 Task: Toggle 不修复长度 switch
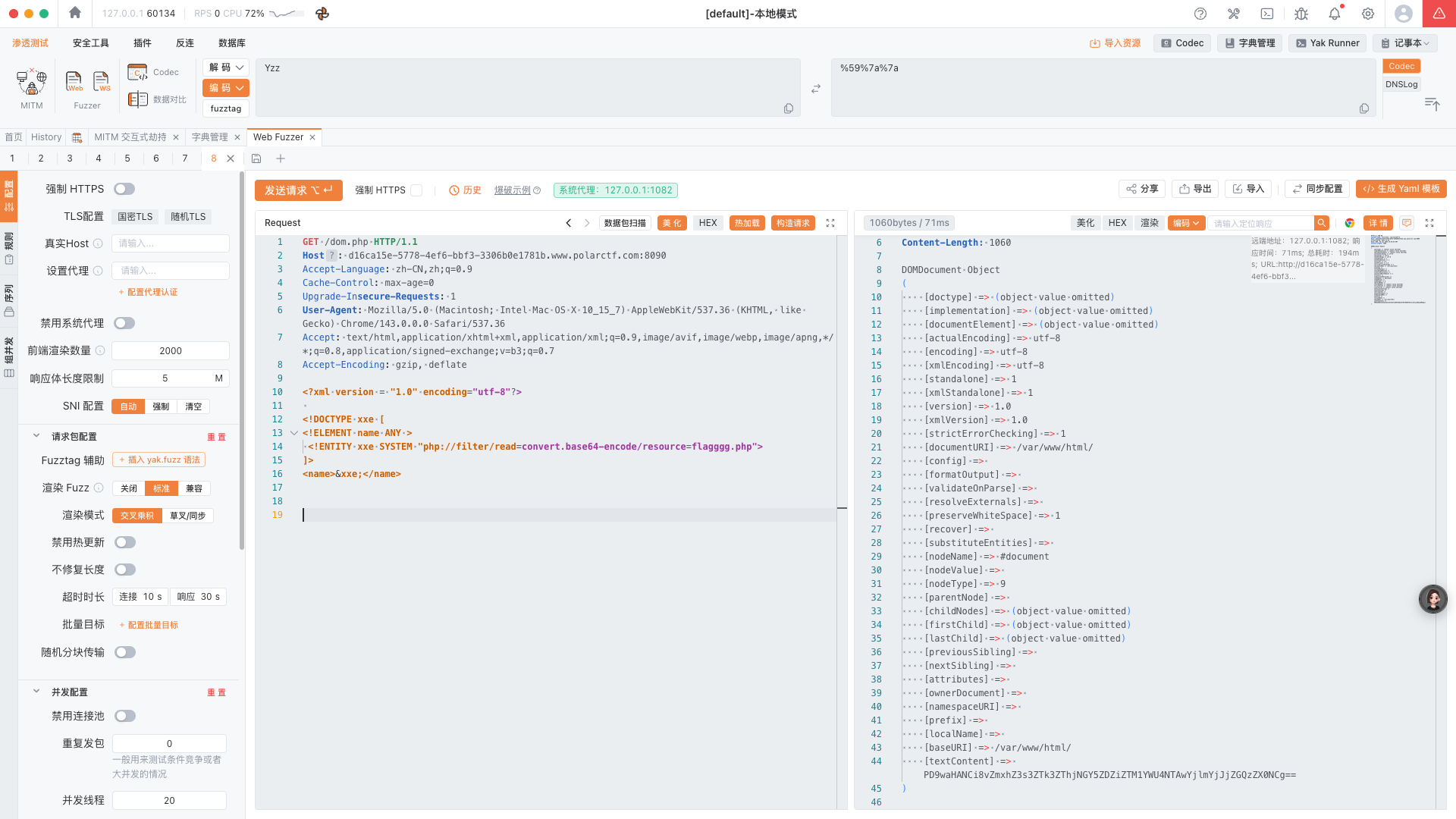[125, 570]
